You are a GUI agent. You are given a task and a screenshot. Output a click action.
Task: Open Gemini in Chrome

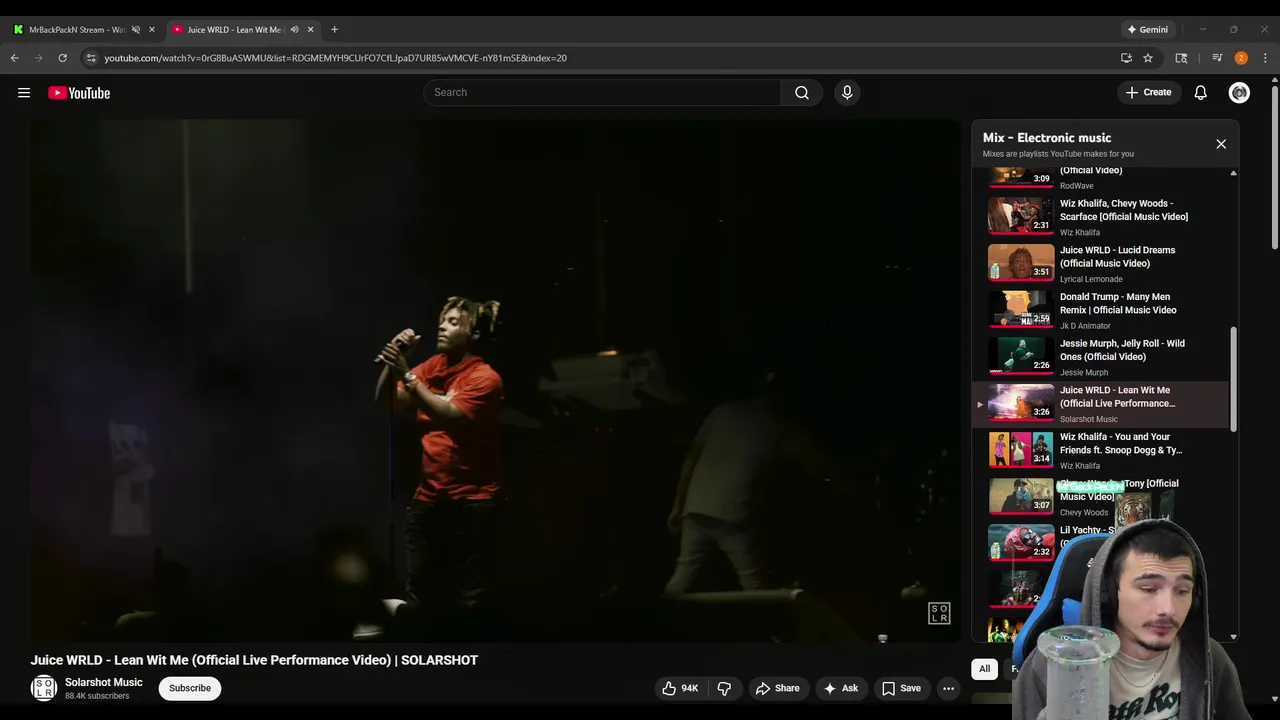(x=1147, y=29)
